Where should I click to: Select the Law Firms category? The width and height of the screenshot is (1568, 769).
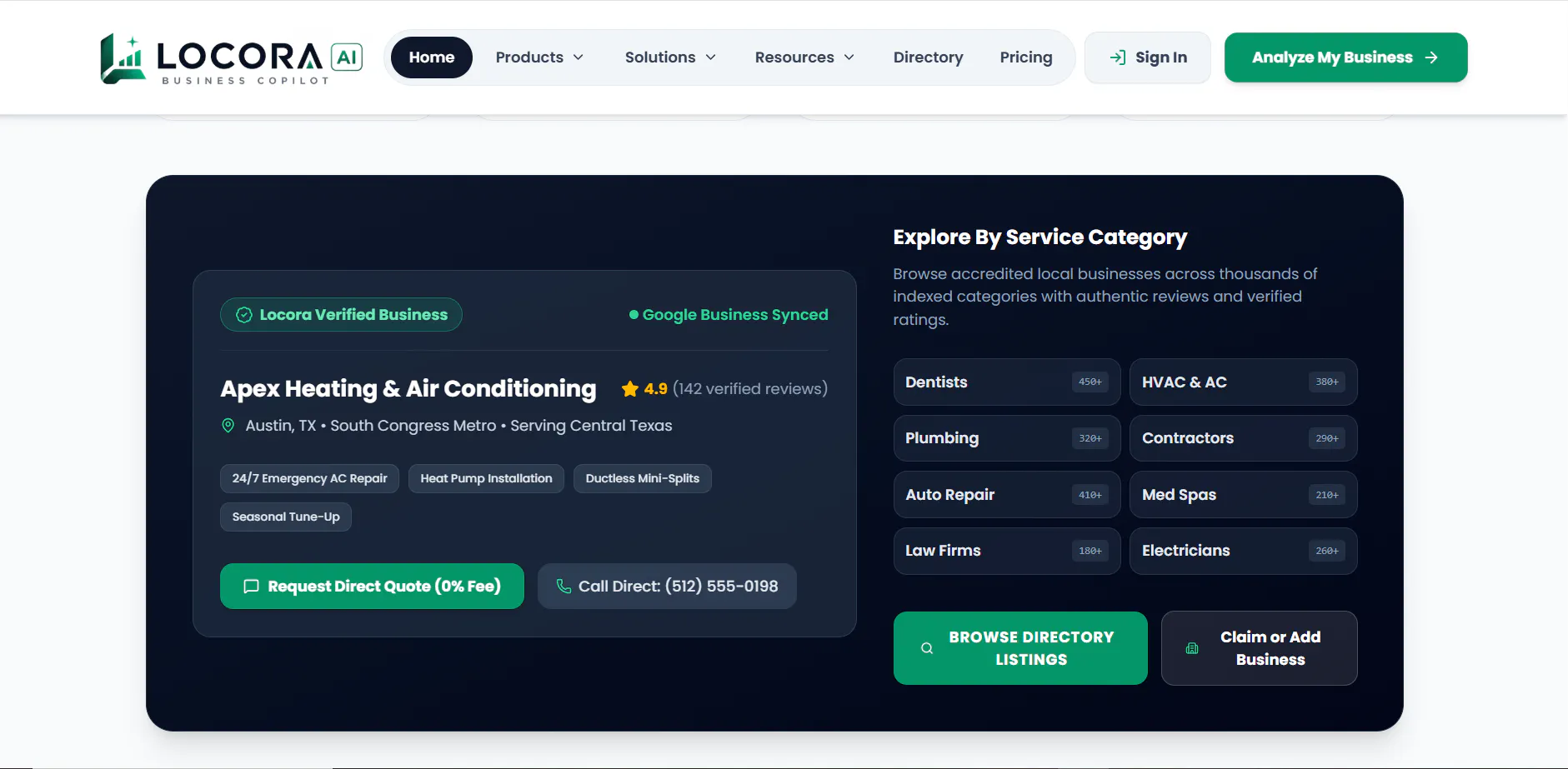1007,551
